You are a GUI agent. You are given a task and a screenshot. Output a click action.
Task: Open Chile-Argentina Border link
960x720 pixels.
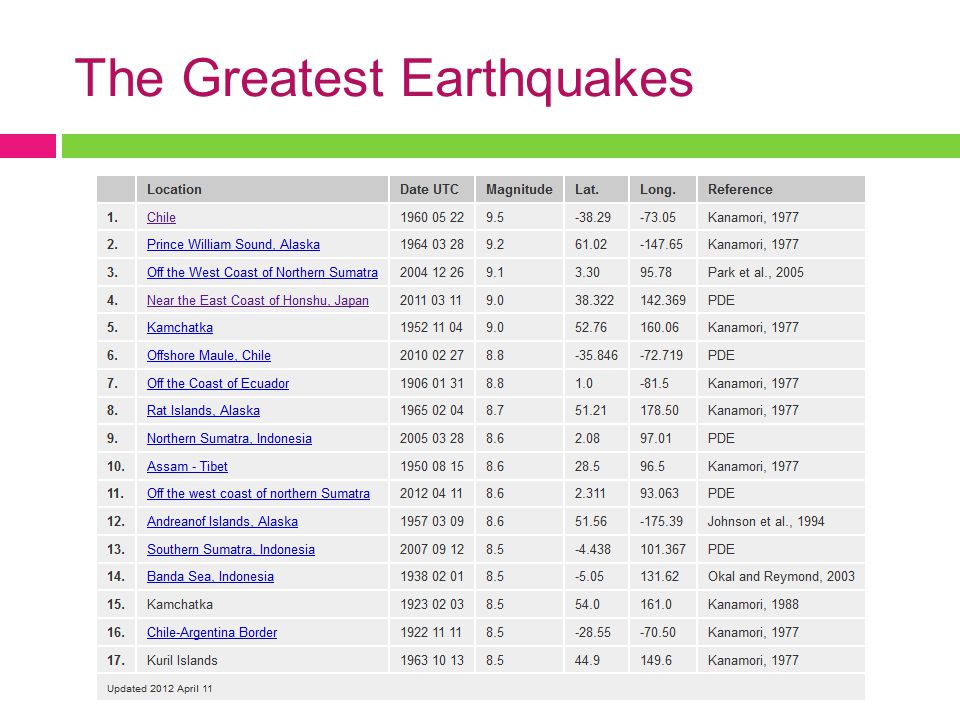click(212, 632)
